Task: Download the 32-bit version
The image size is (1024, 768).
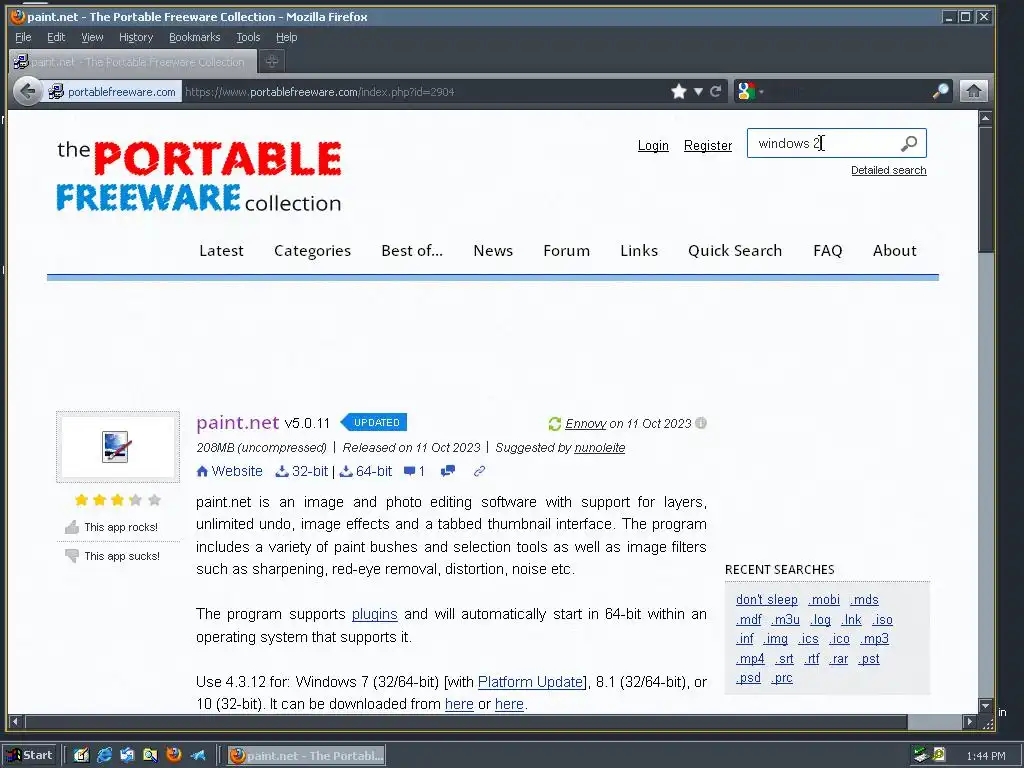Action: pyautogui.click(x=302, y=472)
